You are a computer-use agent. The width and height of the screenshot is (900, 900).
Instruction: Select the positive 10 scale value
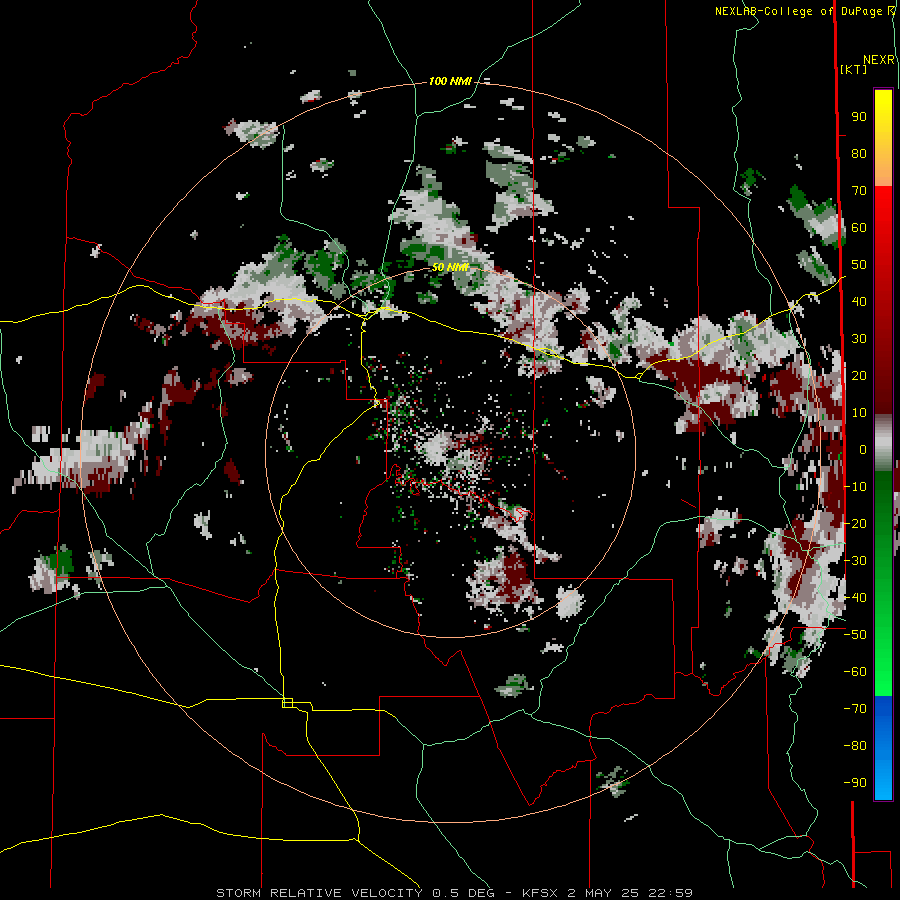pyautogui.click(x=859, y=413)
